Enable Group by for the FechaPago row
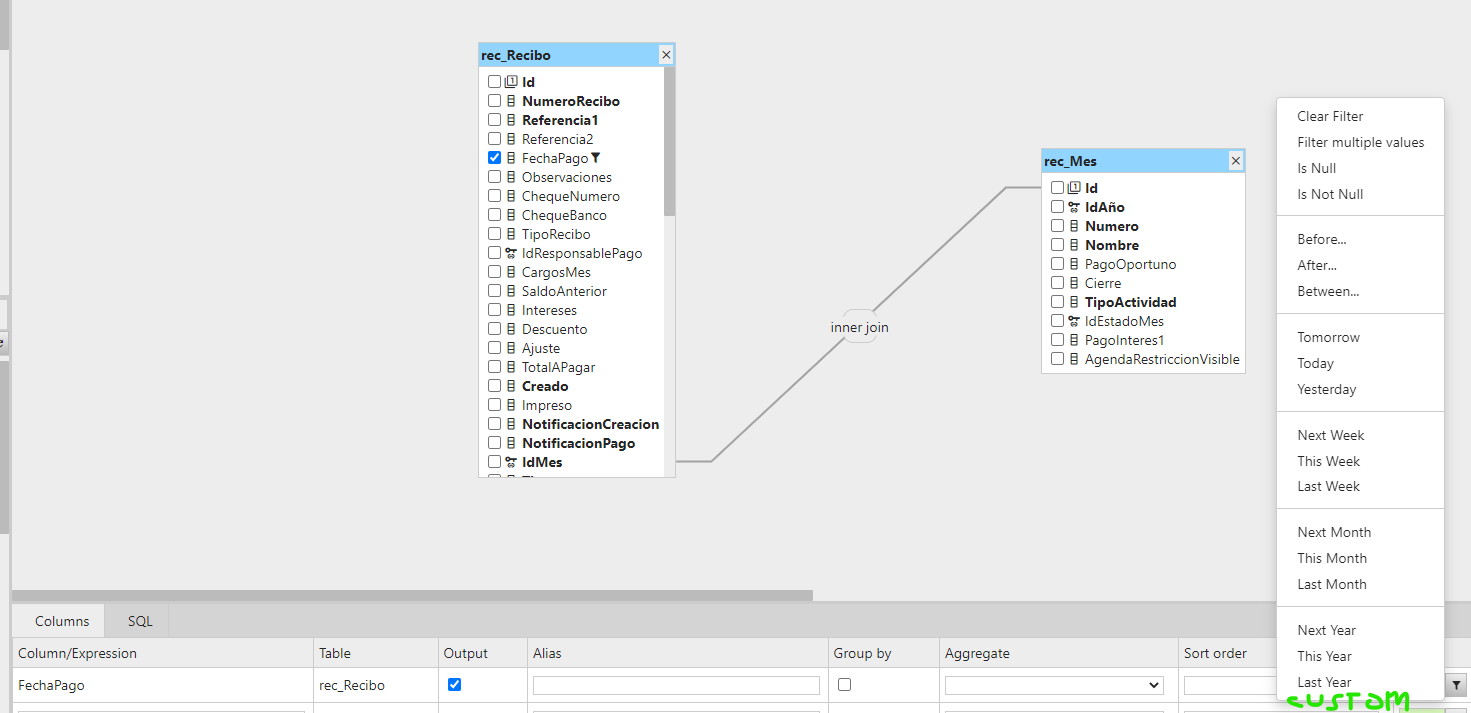 pos(844,684)
